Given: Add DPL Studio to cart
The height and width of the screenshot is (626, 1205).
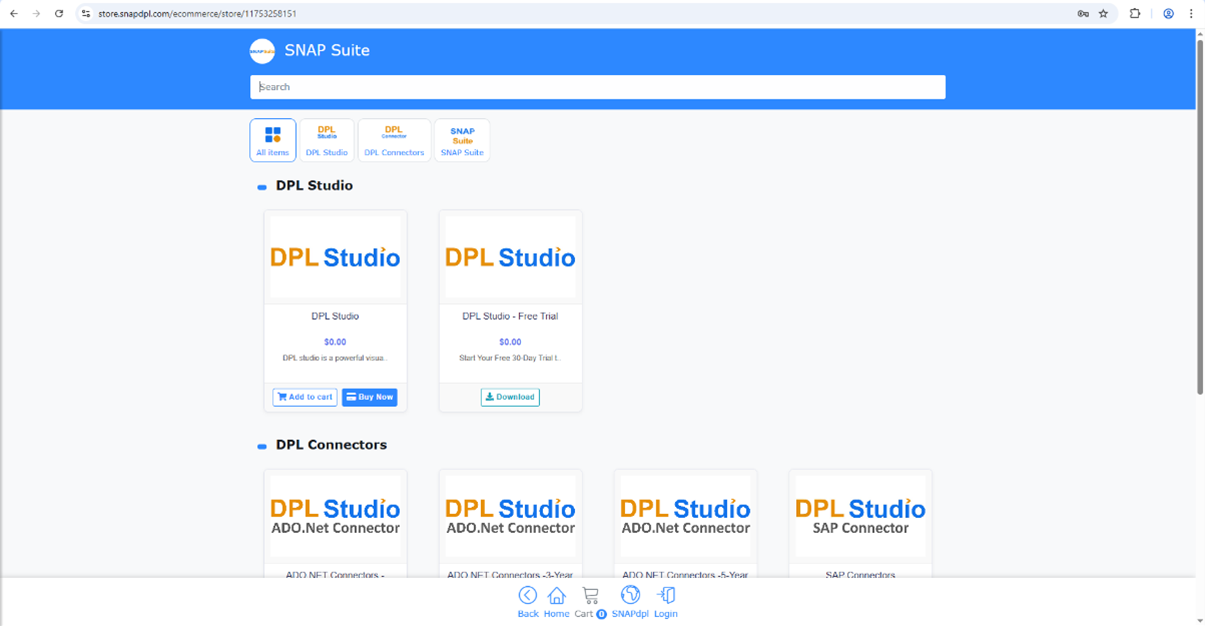Looking at the screenshot, I should [x=305, y=397].
